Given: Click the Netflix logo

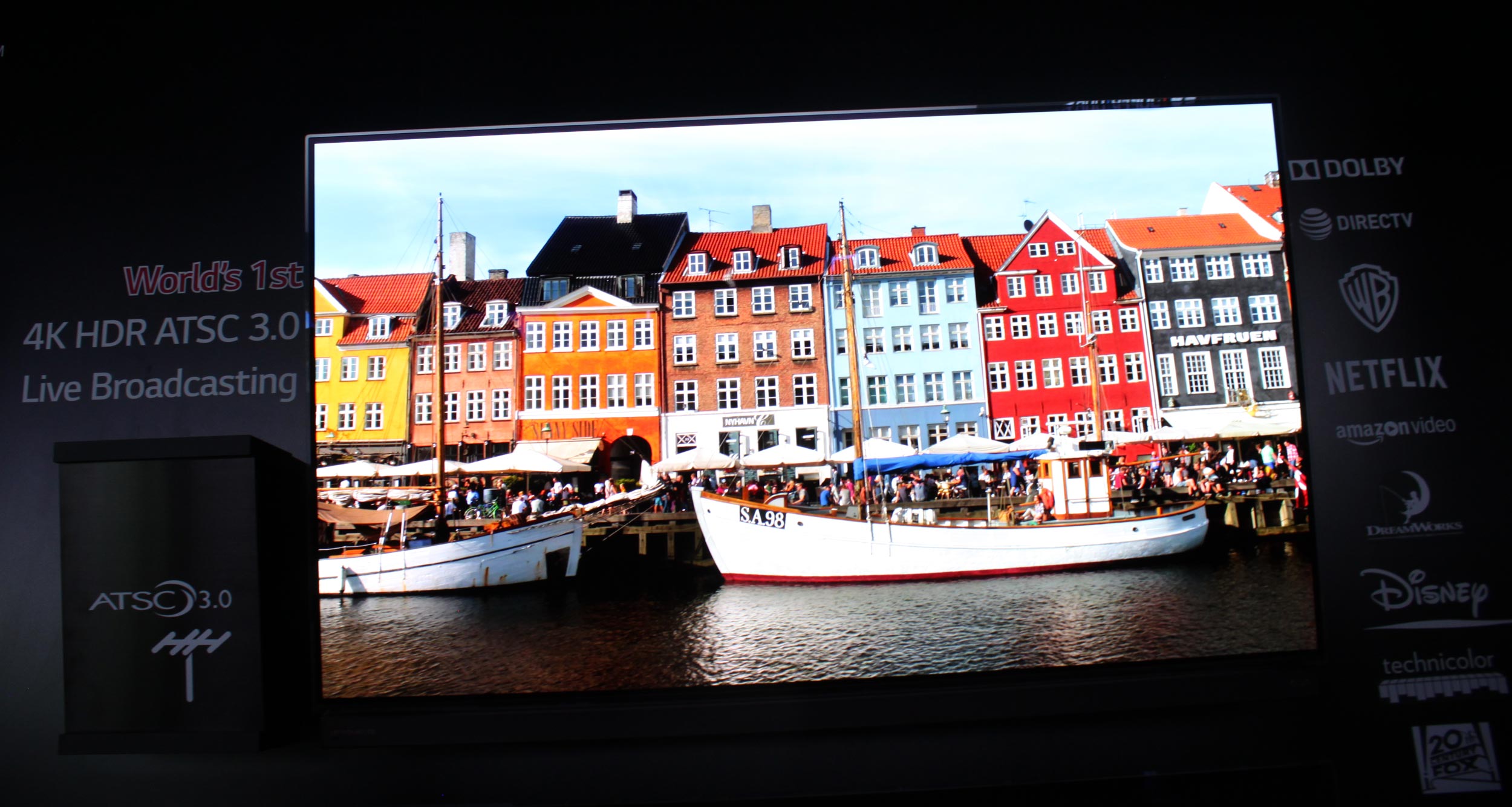Looking at the screenshot, I should [1386, 374].
